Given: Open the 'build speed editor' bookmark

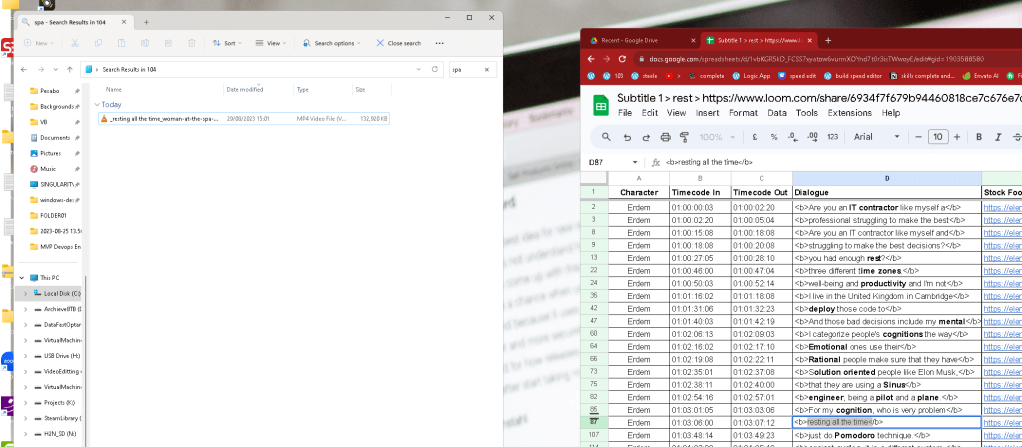Looking at the screenshot, I should (852, 76).
